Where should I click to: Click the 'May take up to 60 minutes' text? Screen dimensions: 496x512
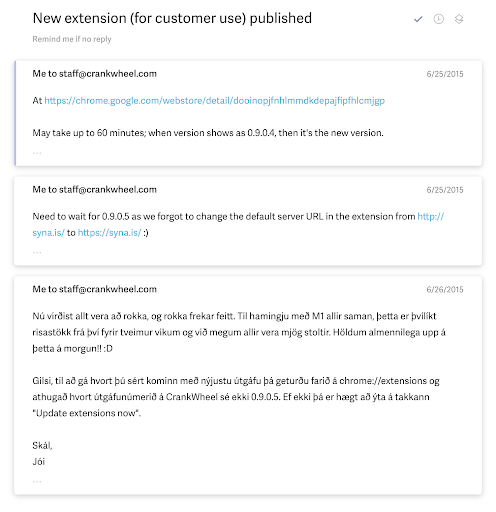click(208, 133)
